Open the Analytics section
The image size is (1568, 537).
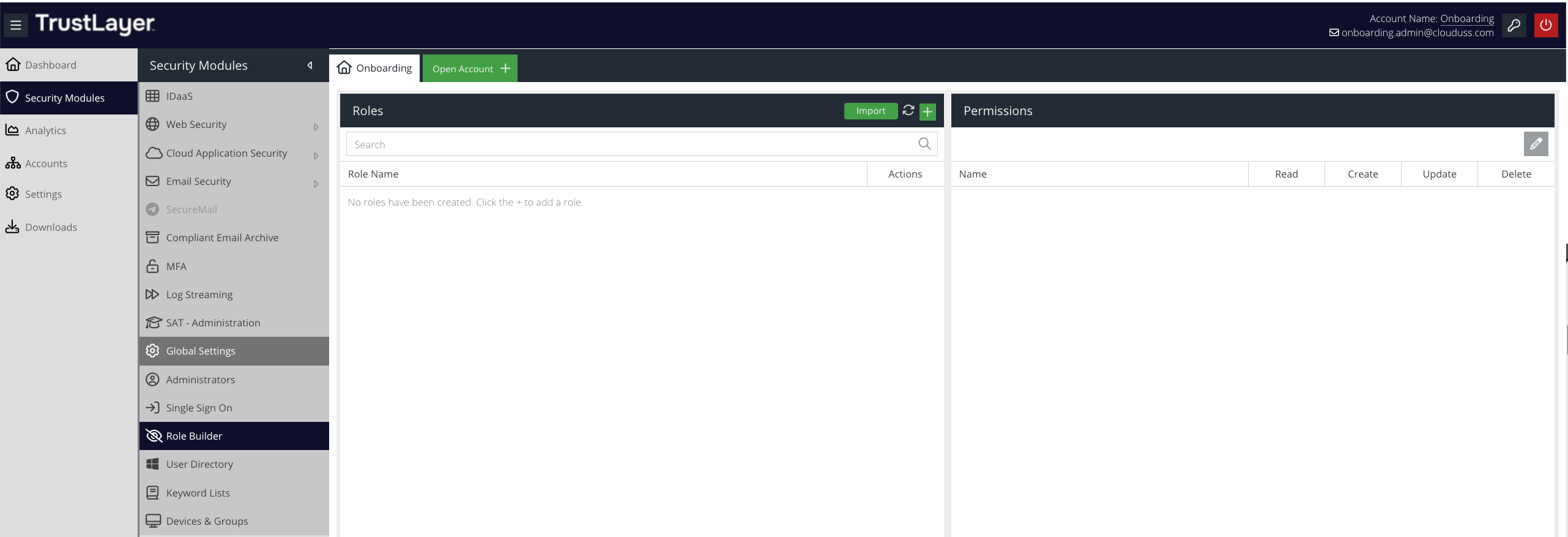[x=69, y=130]
